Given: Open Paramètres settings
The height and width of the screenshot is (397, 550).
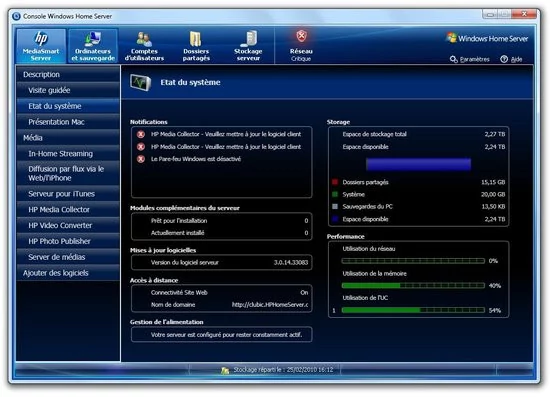Looking at the screenshot, I should 470,59.
